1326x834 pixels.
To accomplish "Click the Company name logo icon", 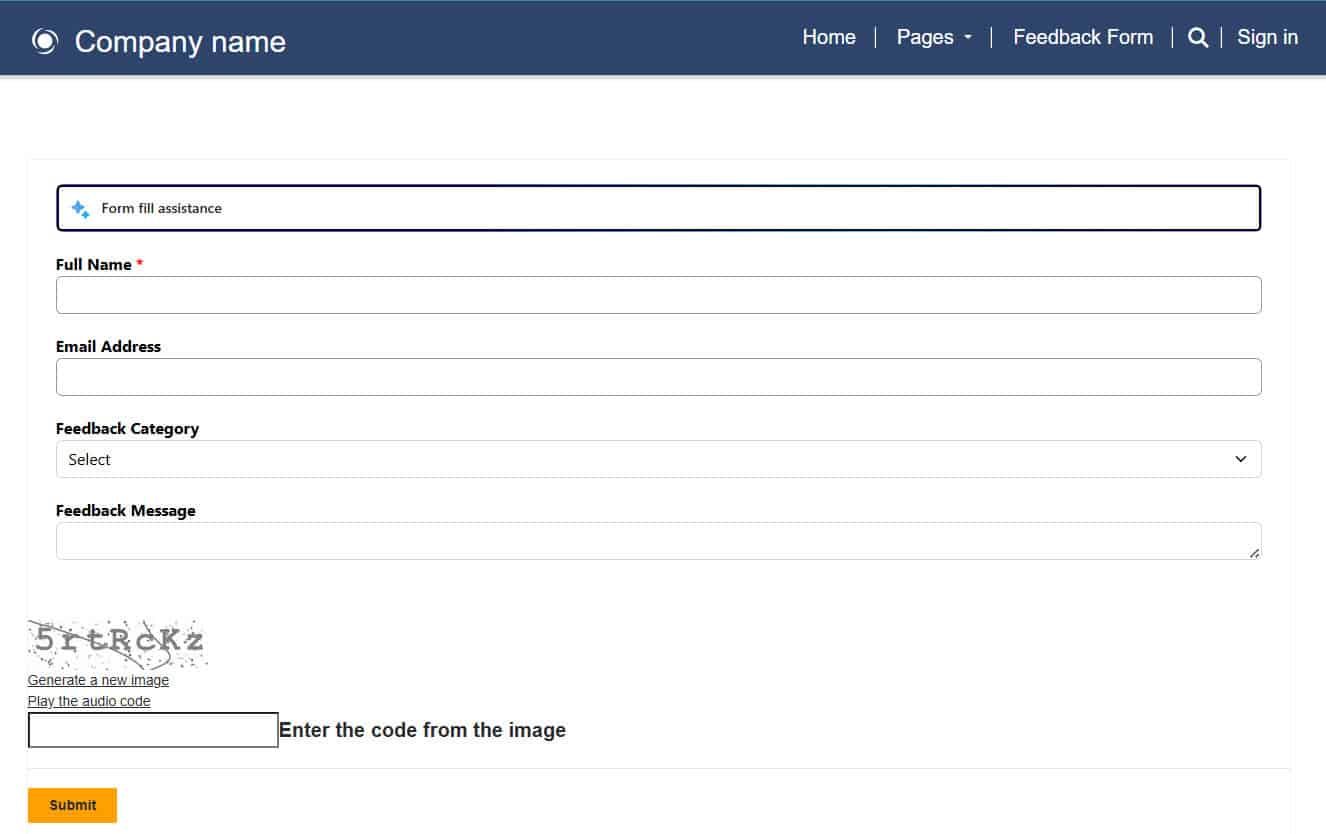I will coord(45,41).
